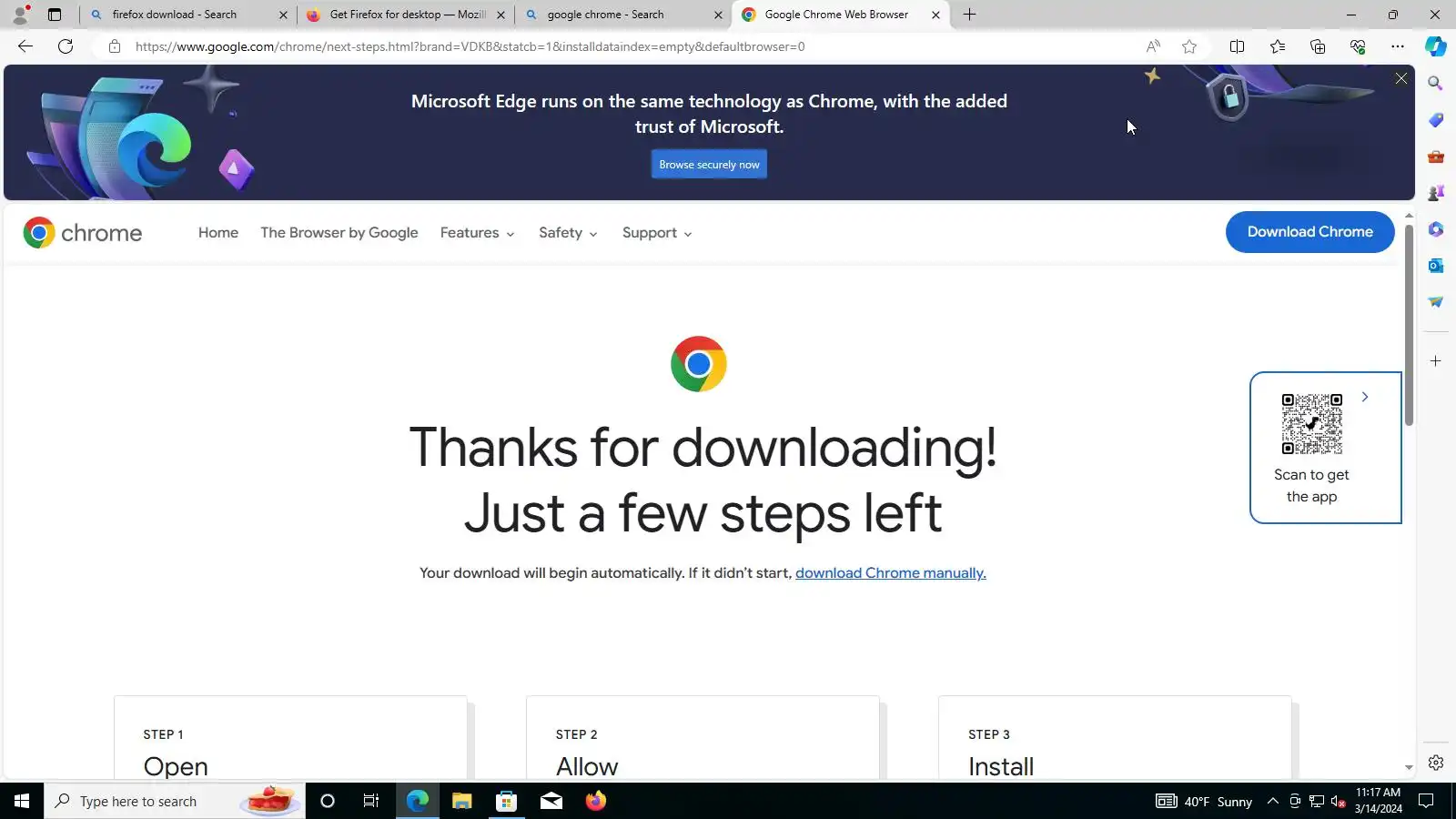The image size is (1456, 819).
Task: Click the volume icon in tray
Action: pyautogui.click(x=1338, y=801)
